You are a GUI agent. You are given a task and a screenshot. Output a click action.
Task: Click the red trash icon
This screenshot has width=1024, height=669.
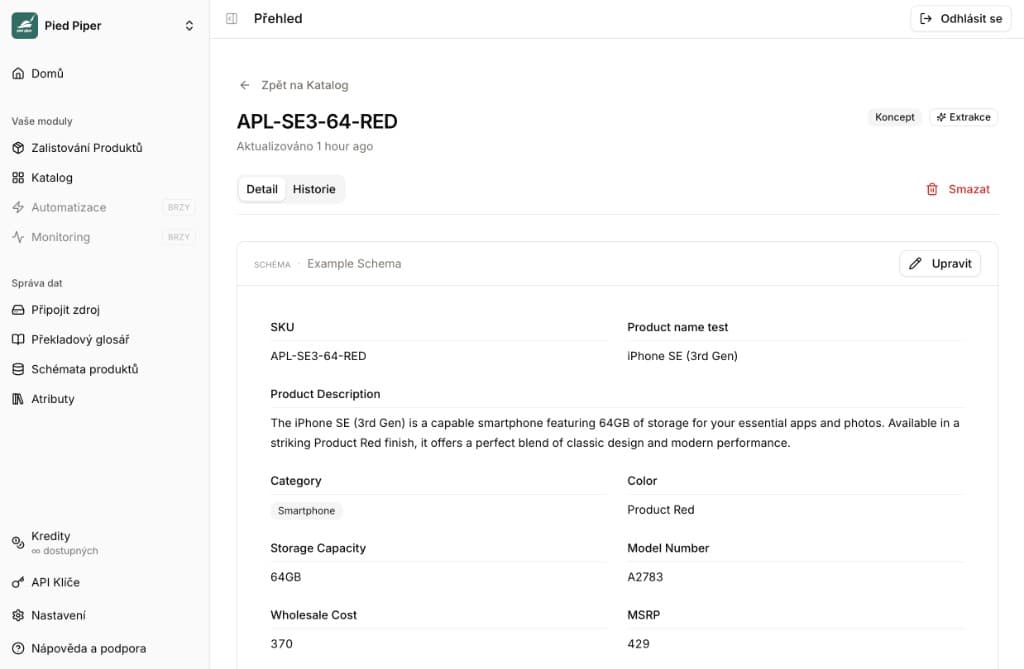pyautogui.click(x=932, y=189)
